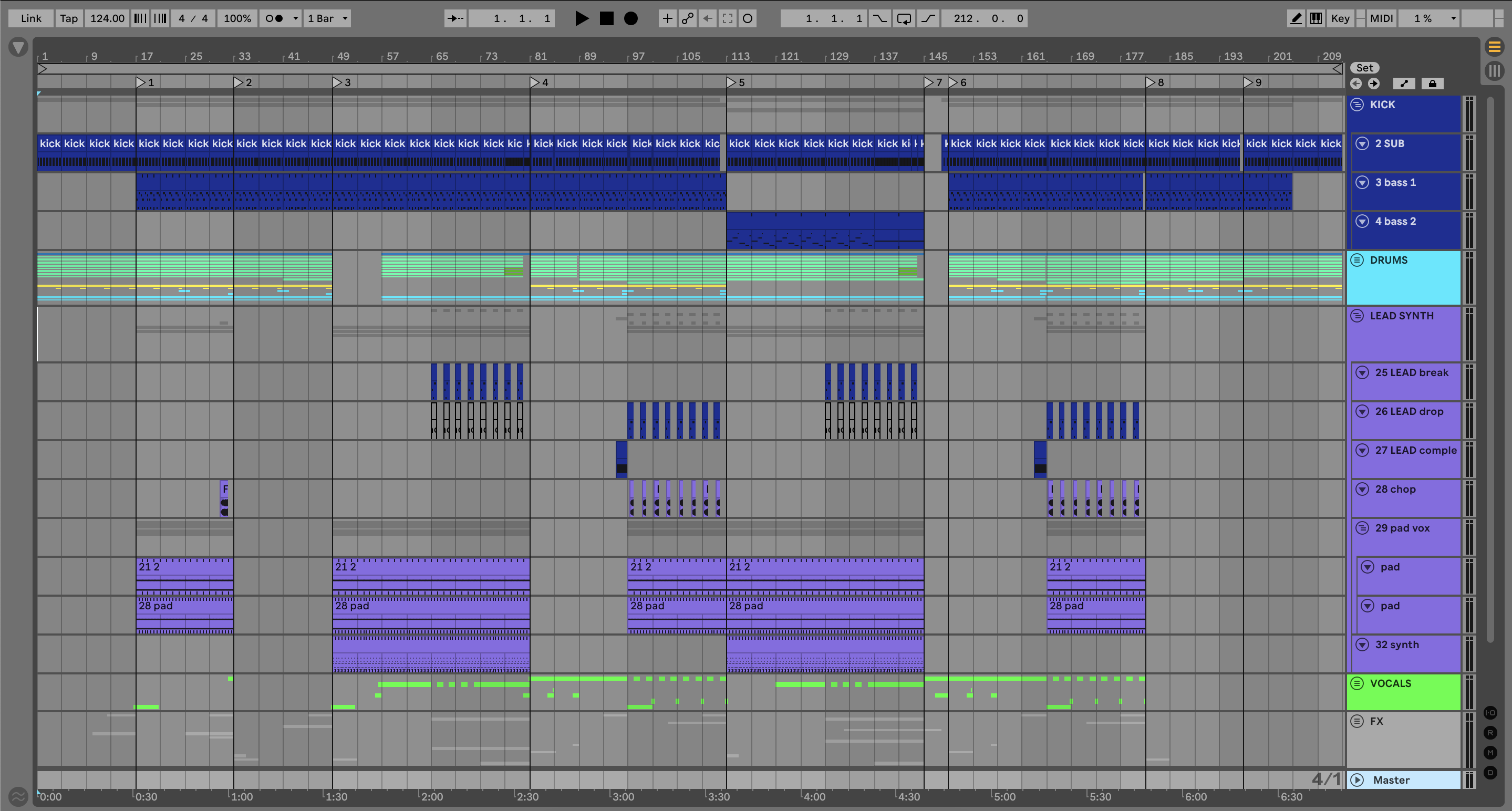Click the global groove amount 100%
The width and height of the screenshot is (1512, 811).
(x=237, y=18)
